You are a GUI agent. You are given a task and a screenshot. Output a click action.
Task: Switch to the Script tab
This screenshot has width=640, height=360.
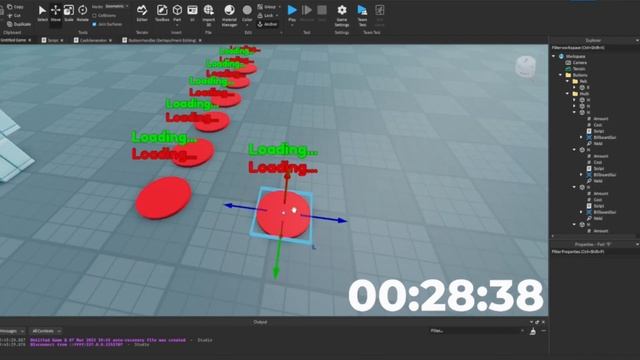tap(53, 40)
